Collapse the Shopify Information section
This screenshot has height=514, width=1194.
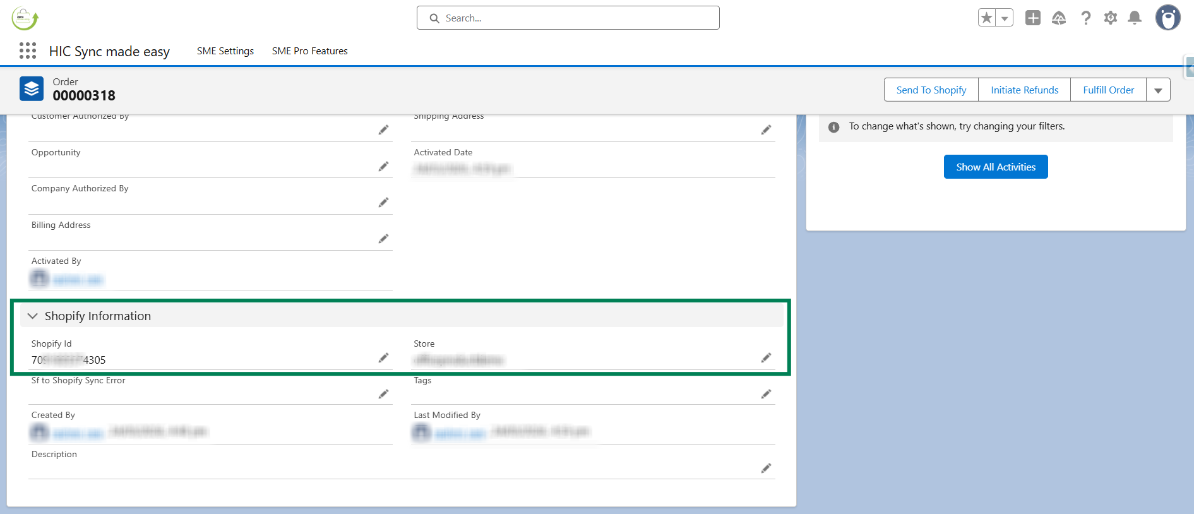[x=33, y=316]
